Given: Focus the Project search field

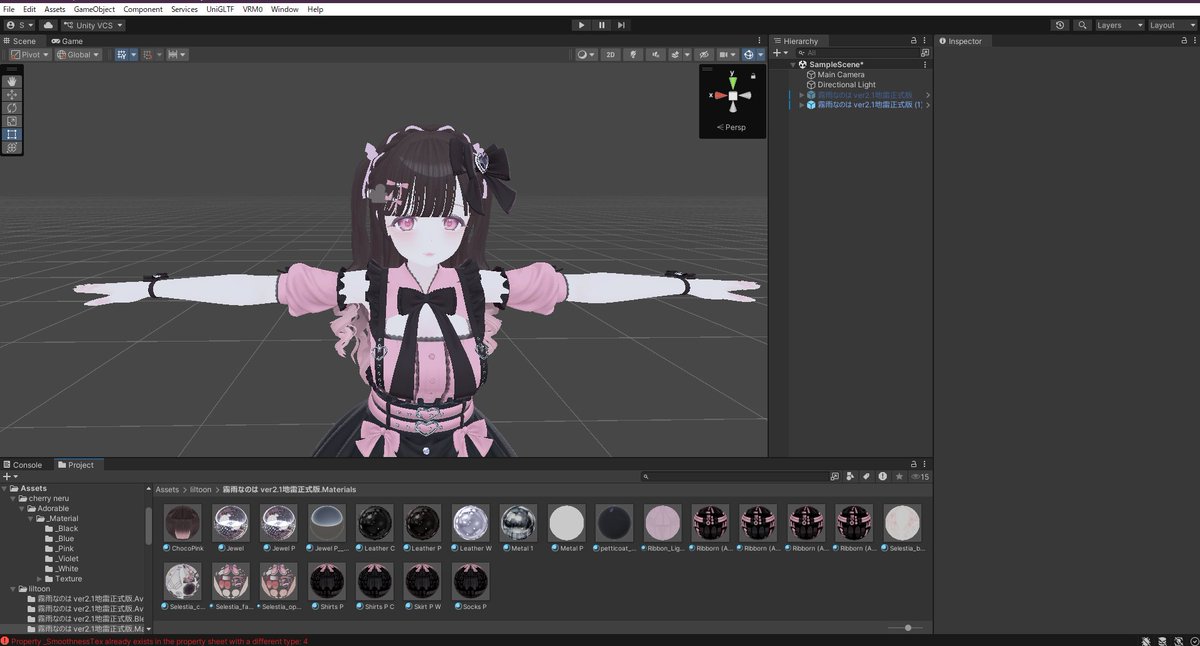Looking at the screenshot, I should point(733,477).
